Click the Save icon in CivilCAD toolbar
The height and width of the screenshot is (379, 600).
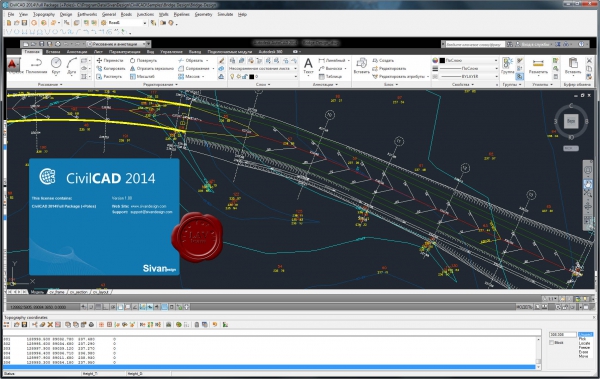tap(24, 23)
